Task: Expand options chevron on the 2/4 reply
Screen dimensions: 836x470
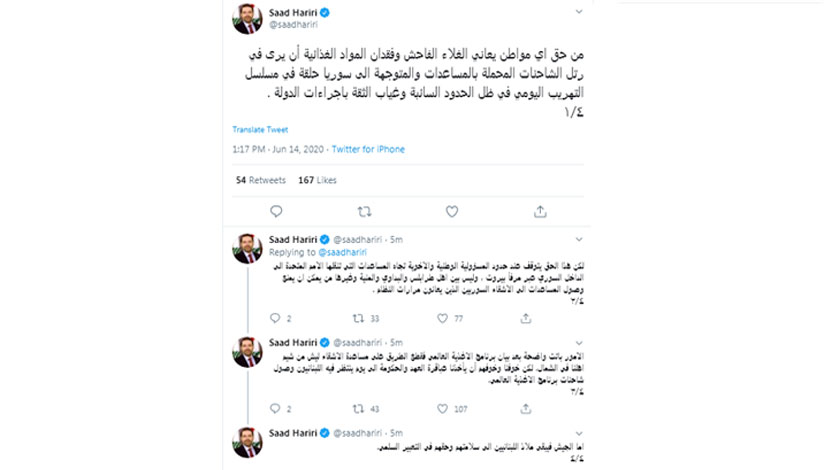Action: (579, 240)
